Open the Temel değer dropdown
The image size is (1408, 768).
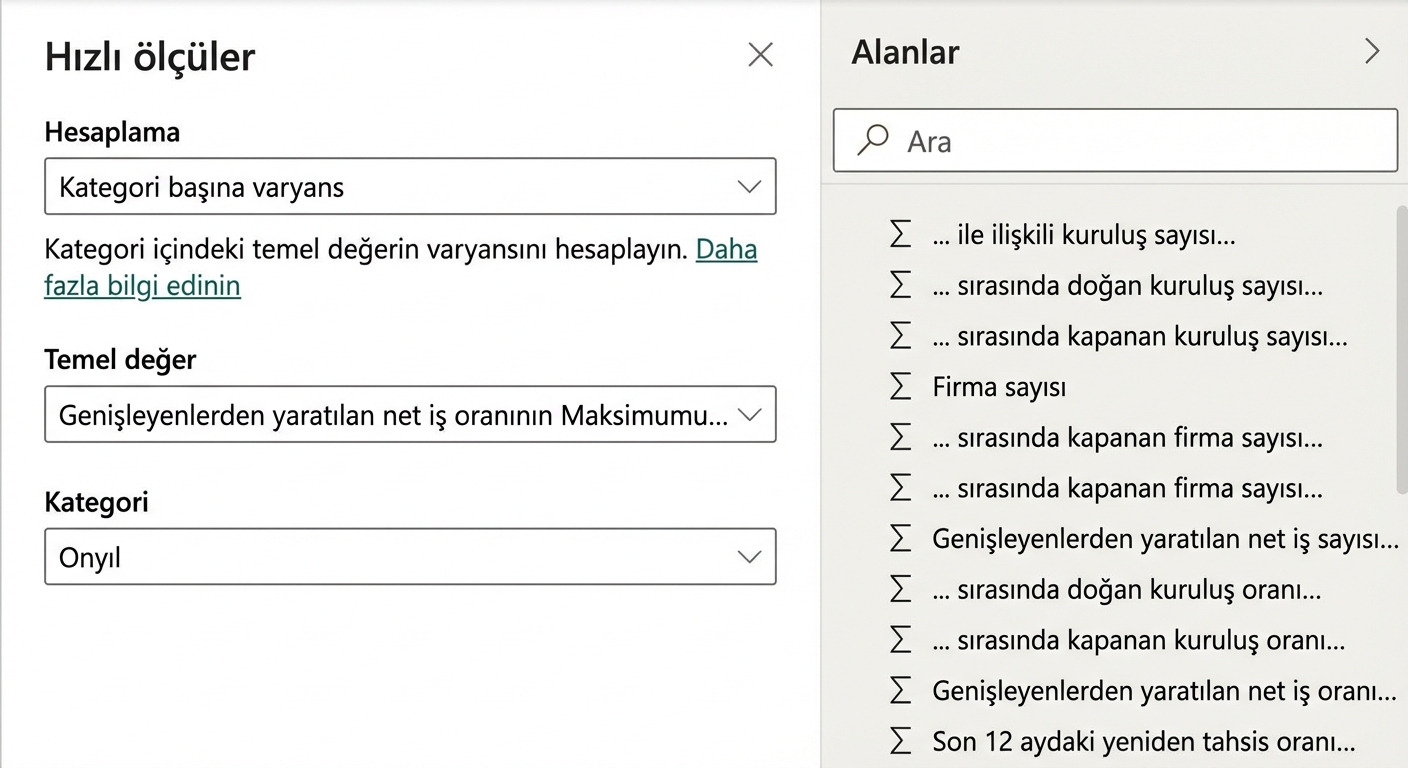410,414
